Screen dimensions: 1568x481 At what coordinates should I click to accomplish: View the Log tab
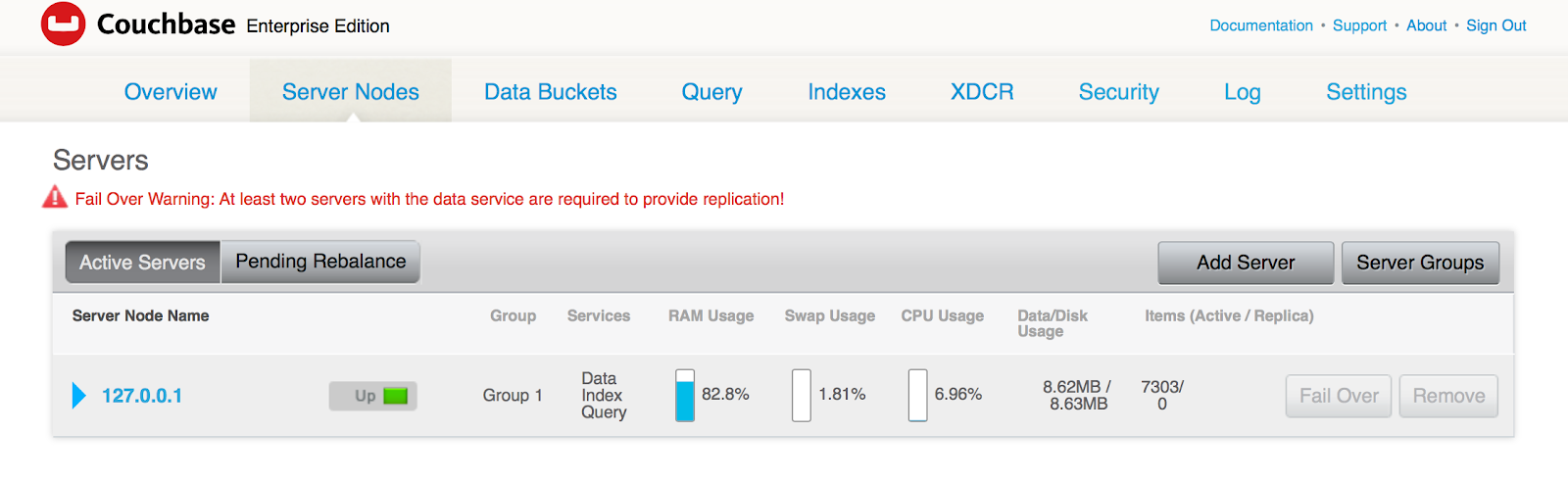(1243, 92)
